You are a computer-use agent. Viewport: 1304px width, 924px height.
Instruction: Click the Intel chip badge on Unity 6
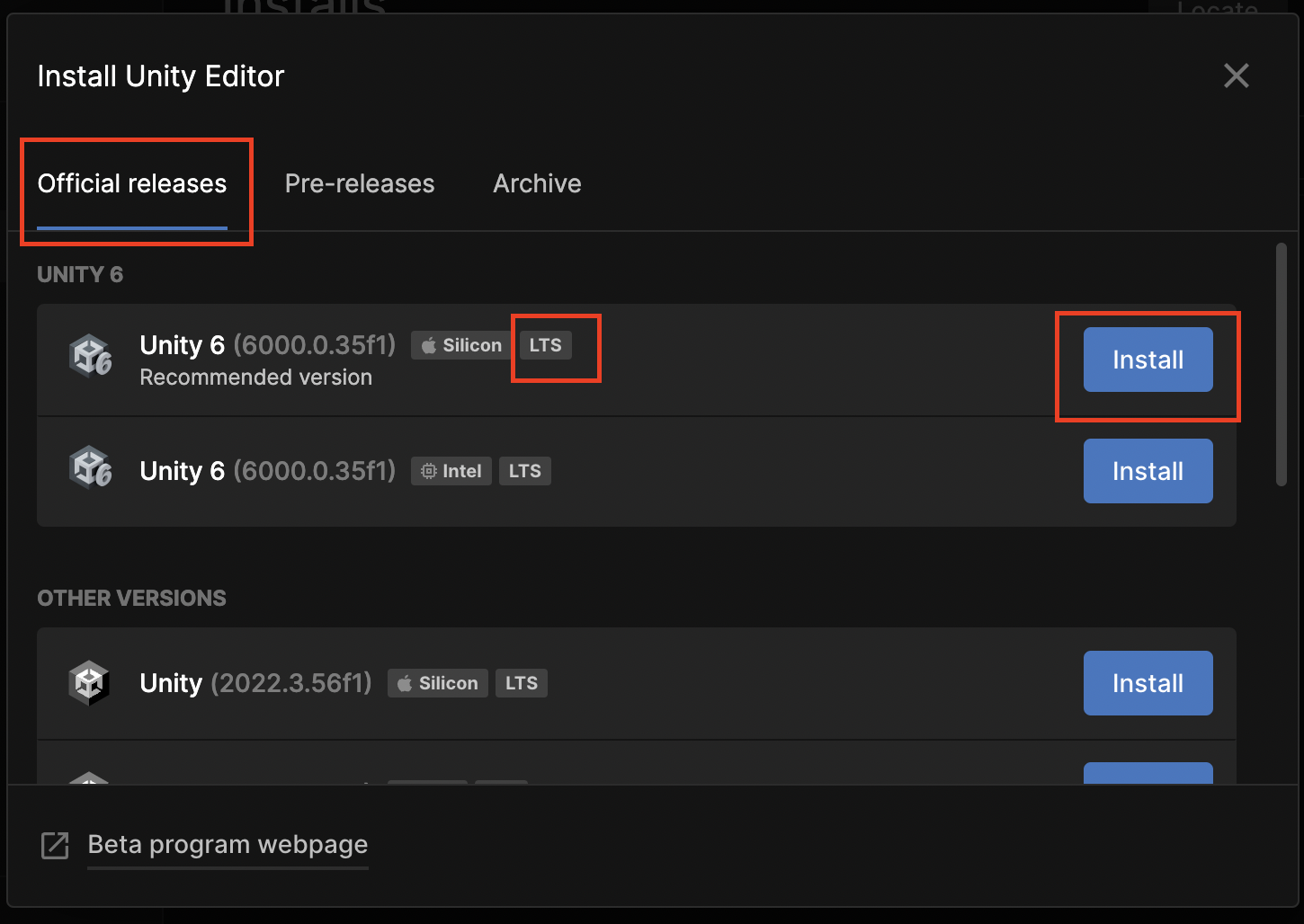pos(451,471)
